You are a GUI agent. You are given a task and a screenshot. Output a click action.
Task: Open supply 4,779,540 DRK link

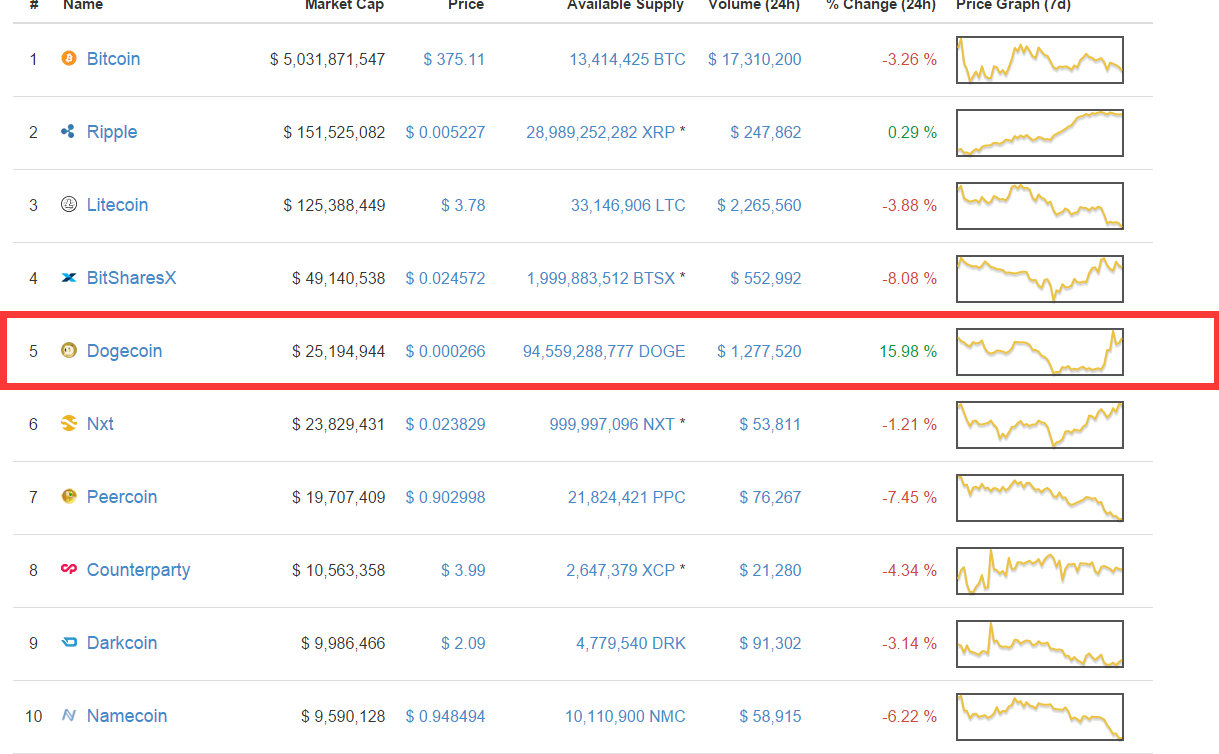point(631,643)
